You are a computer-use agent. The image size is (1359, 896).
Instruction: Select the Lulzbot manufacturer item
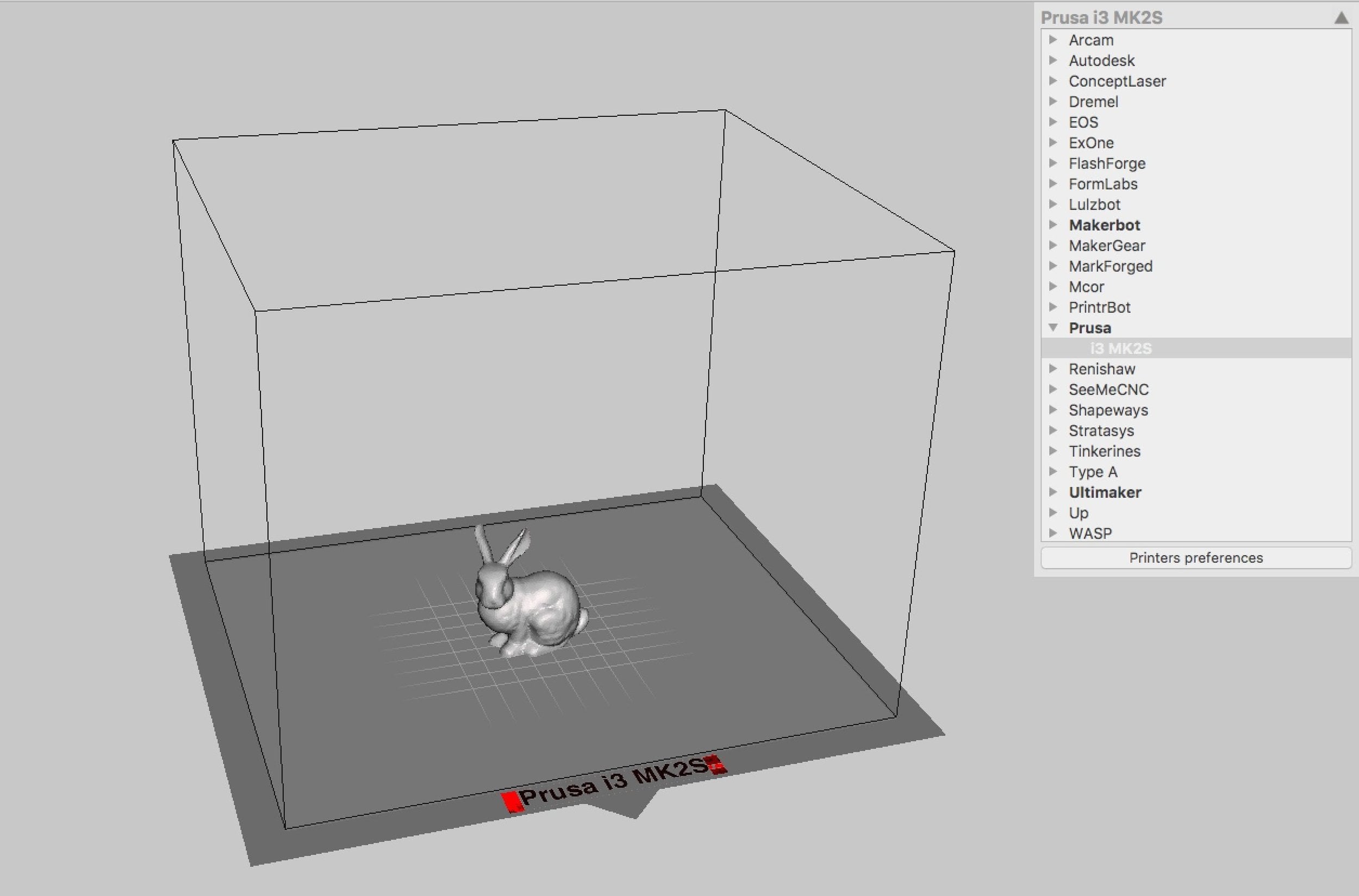(x=1094, y=204)
